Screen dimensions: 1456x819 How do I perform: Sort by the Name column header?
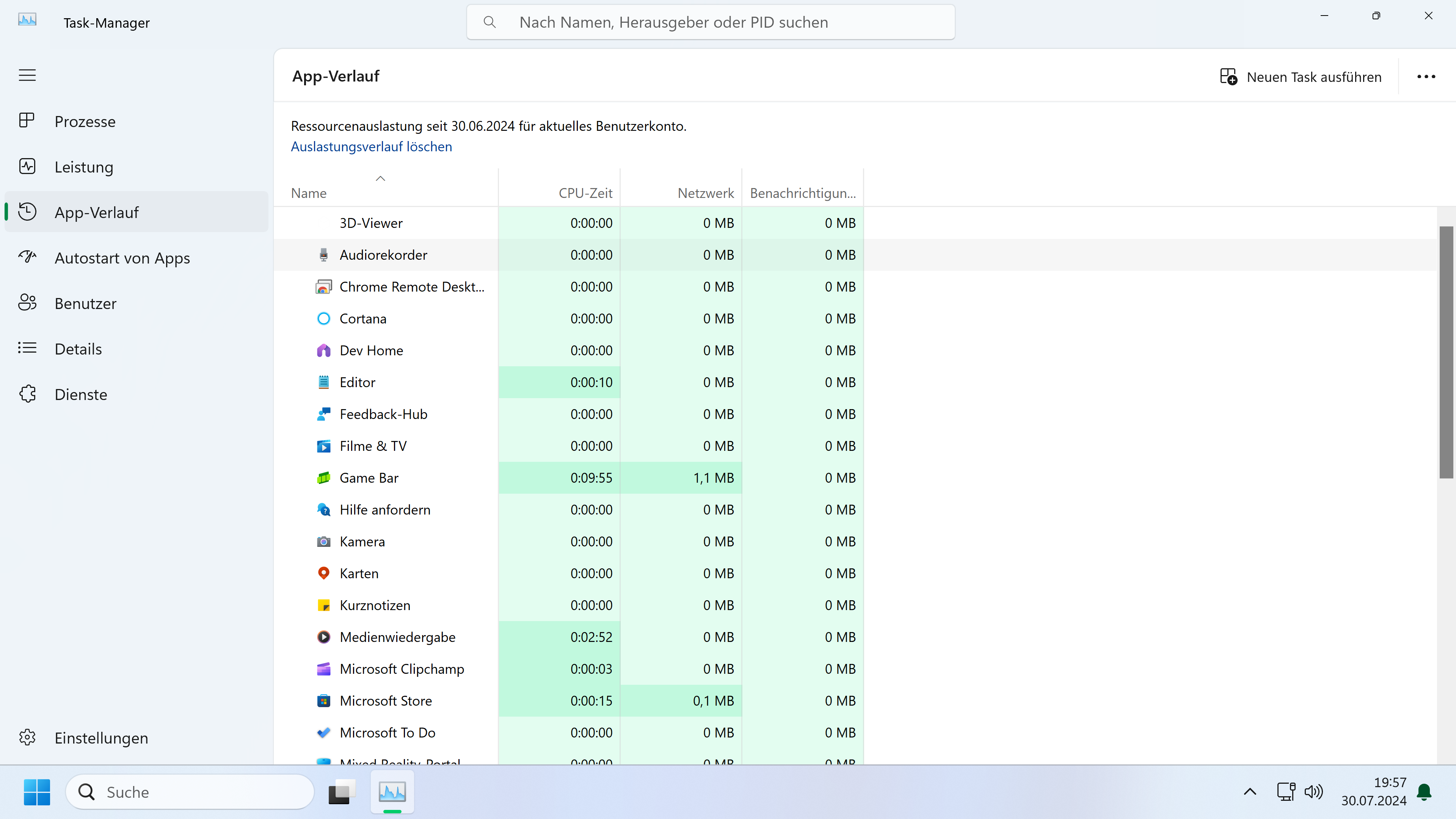click(309, 193)
